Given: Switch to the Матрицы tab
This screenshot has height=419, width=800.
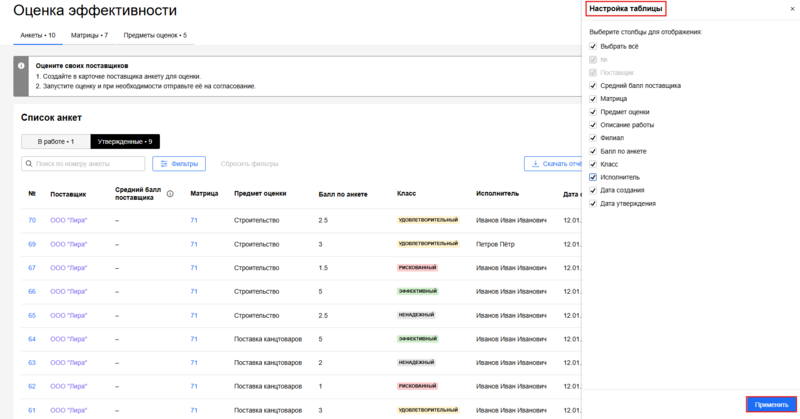Looking at the screenshot, I should click(x=89, y=35).
